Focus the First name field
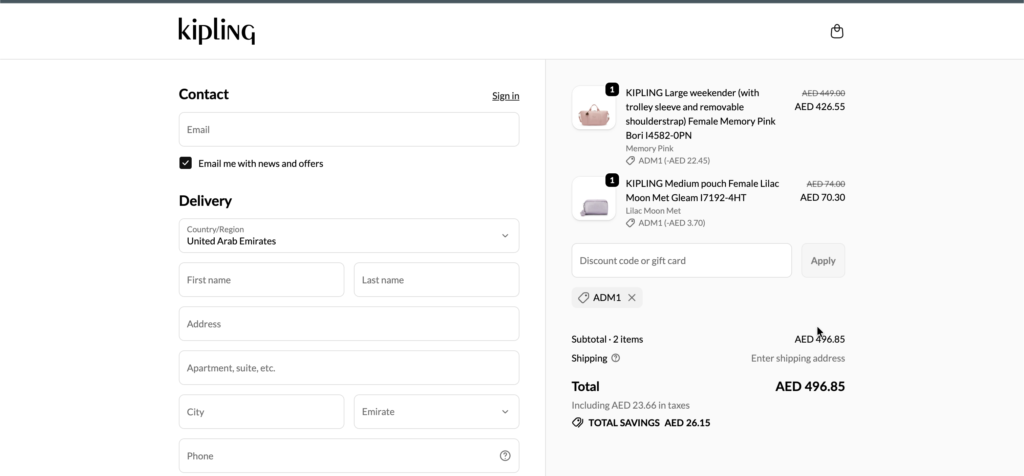This screenshot has height=476, width=1024. coord(261,279)
